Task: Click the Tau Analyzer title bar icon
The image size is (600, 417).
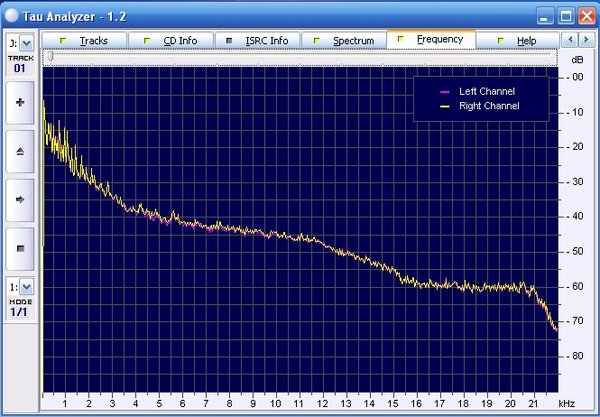Action: [11, 16]
